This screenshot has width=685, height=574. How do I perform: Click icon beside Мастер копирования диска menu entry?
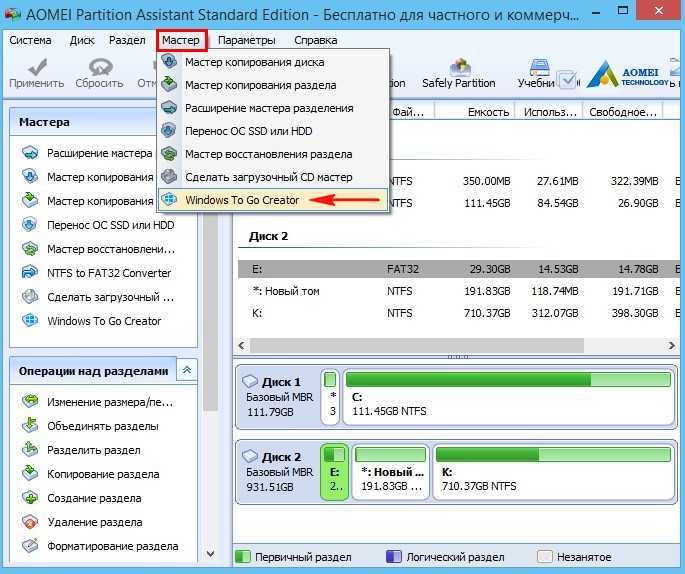point(169,62)
